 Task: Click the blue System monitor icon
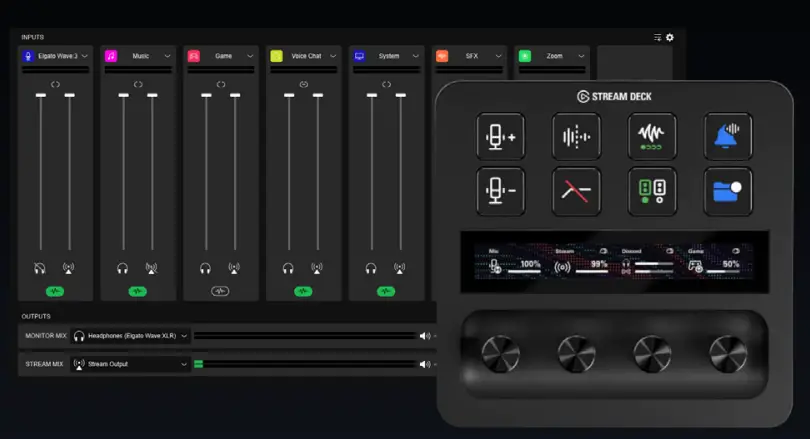click(359, 56)
